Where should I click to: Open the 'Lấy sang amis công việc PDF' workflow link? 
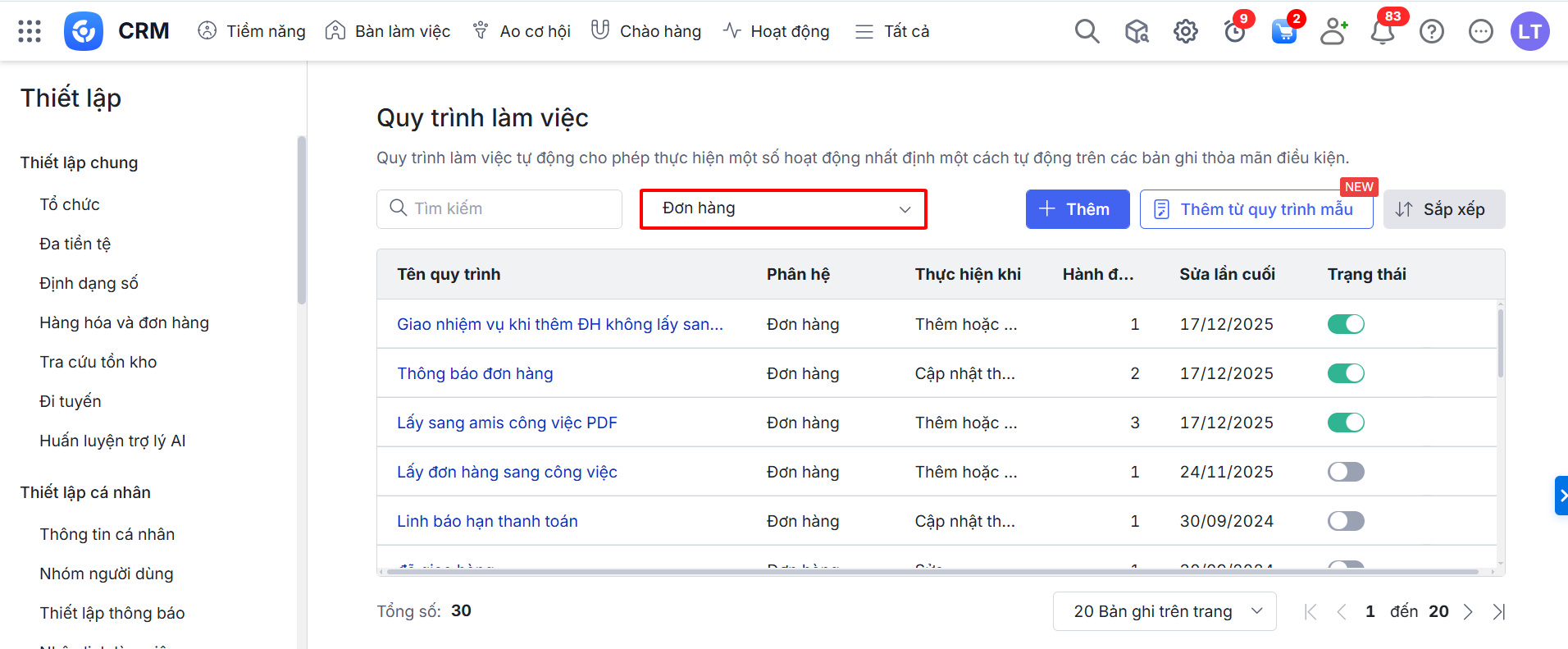(x=507, y=423)
